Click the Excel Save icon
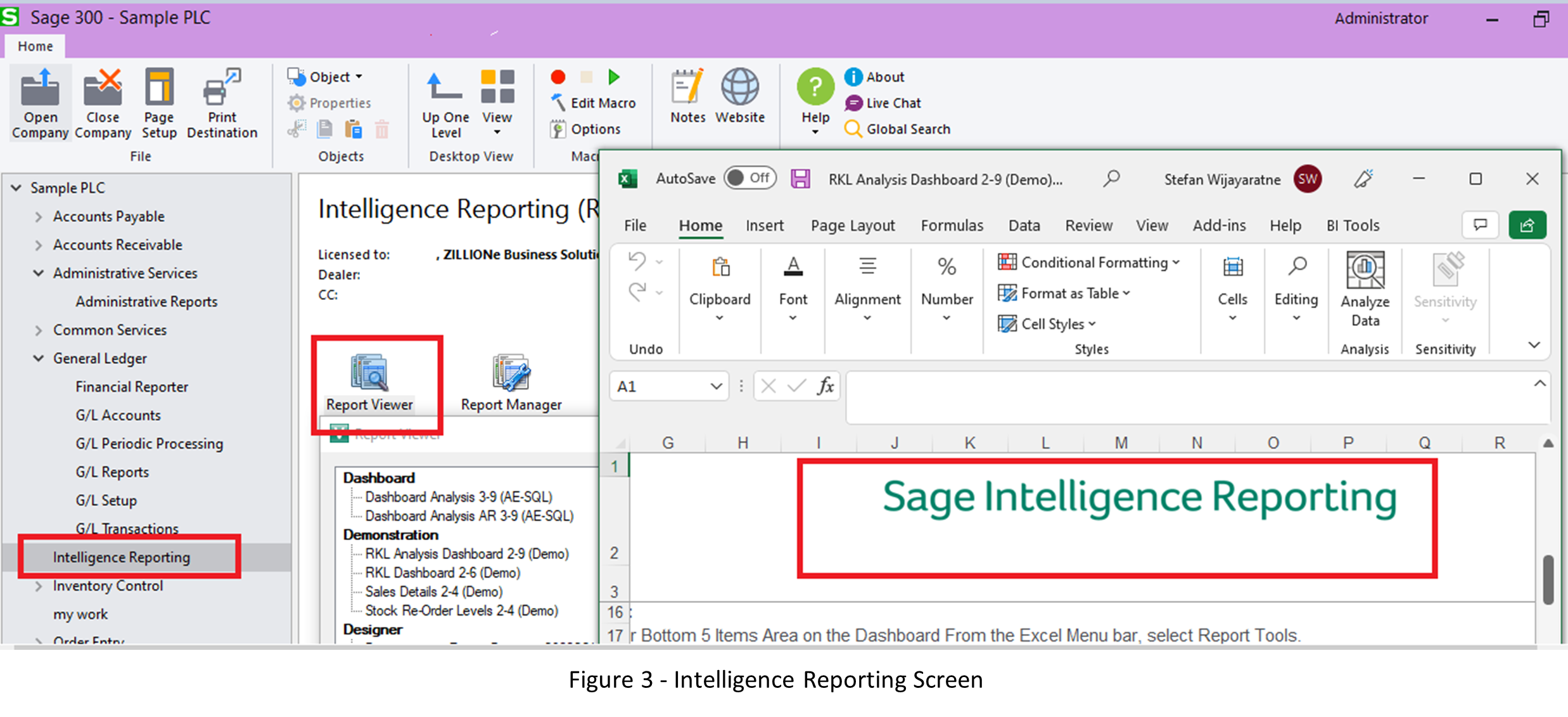 pyautogui.click(x=800, y=179)
